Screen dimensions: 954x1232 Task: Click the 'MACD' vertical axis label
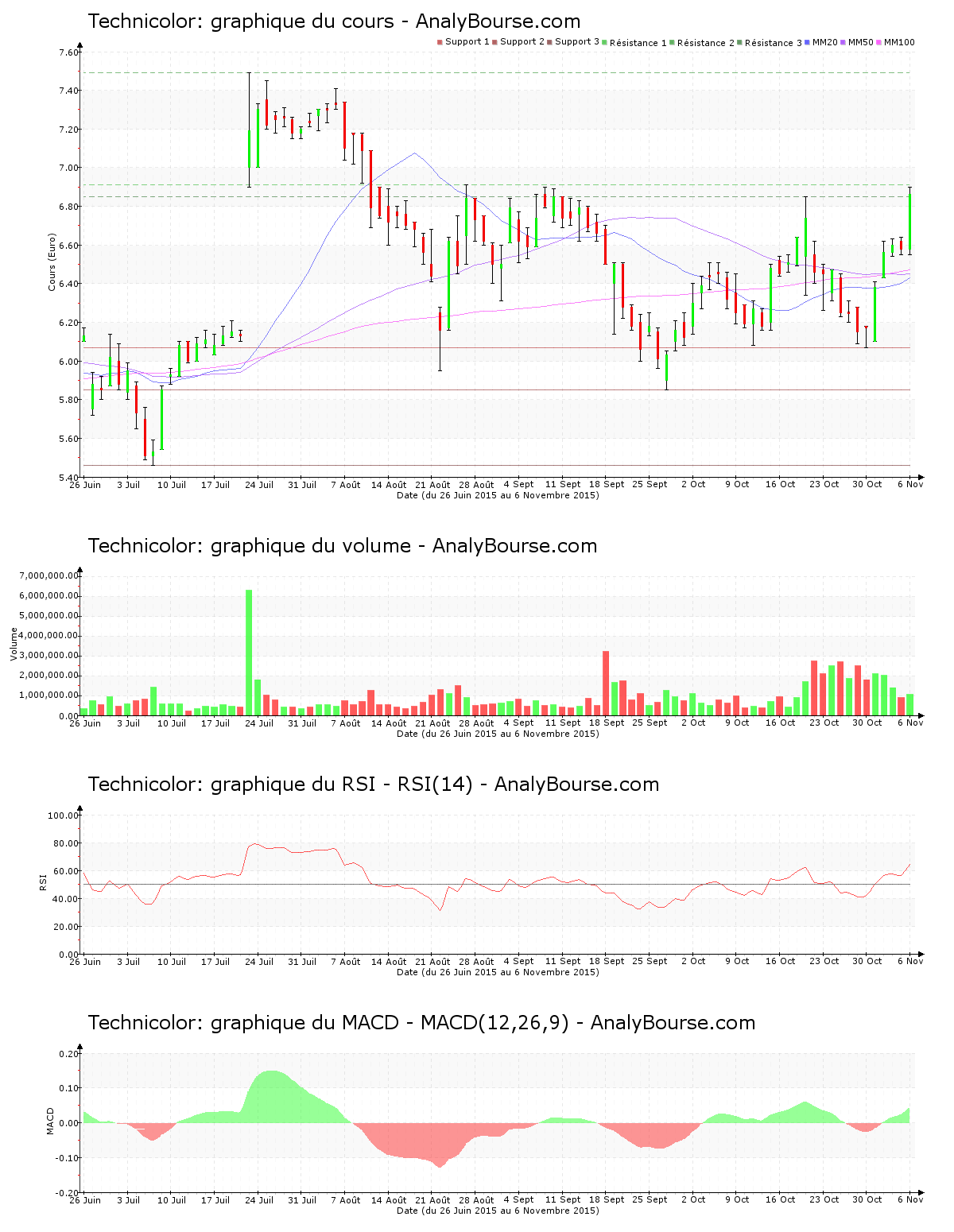[51, 1121]
